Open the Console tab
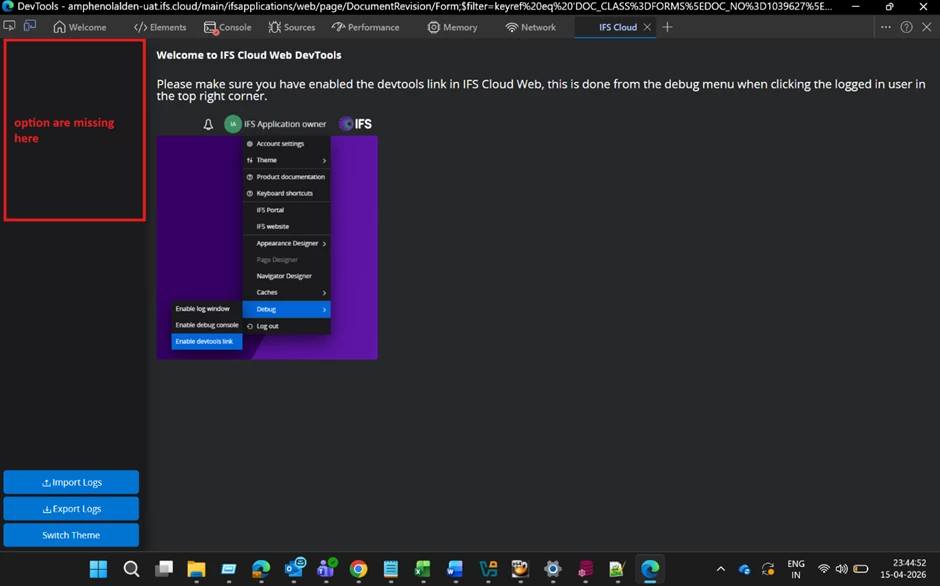The height and width of the screenshot is (586, 940). [228, 27]
